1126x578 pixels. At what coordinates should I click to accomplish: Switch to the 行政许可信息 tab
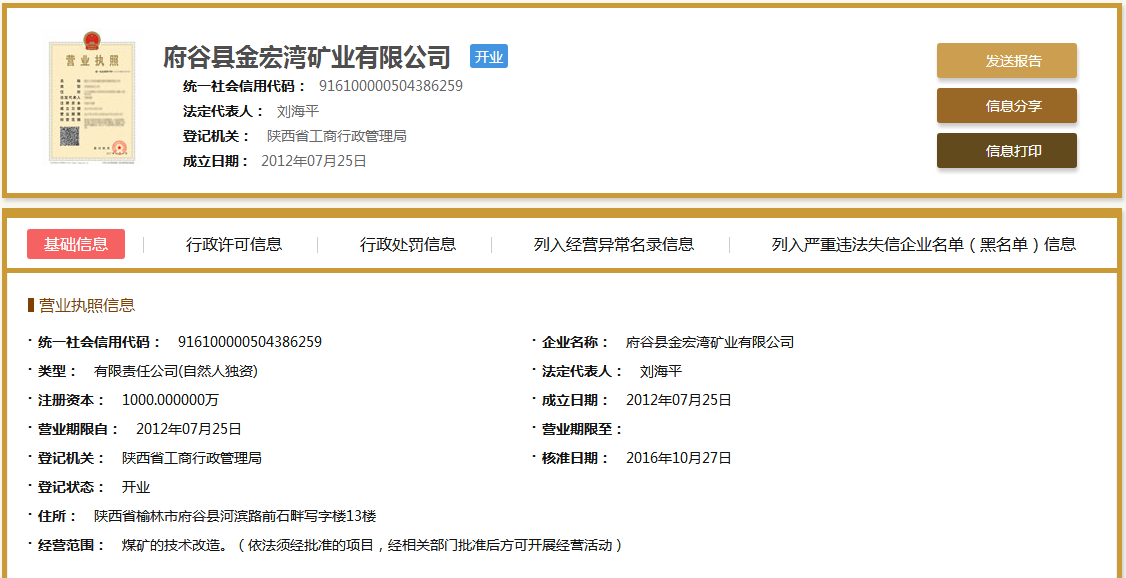coord(234,244)
